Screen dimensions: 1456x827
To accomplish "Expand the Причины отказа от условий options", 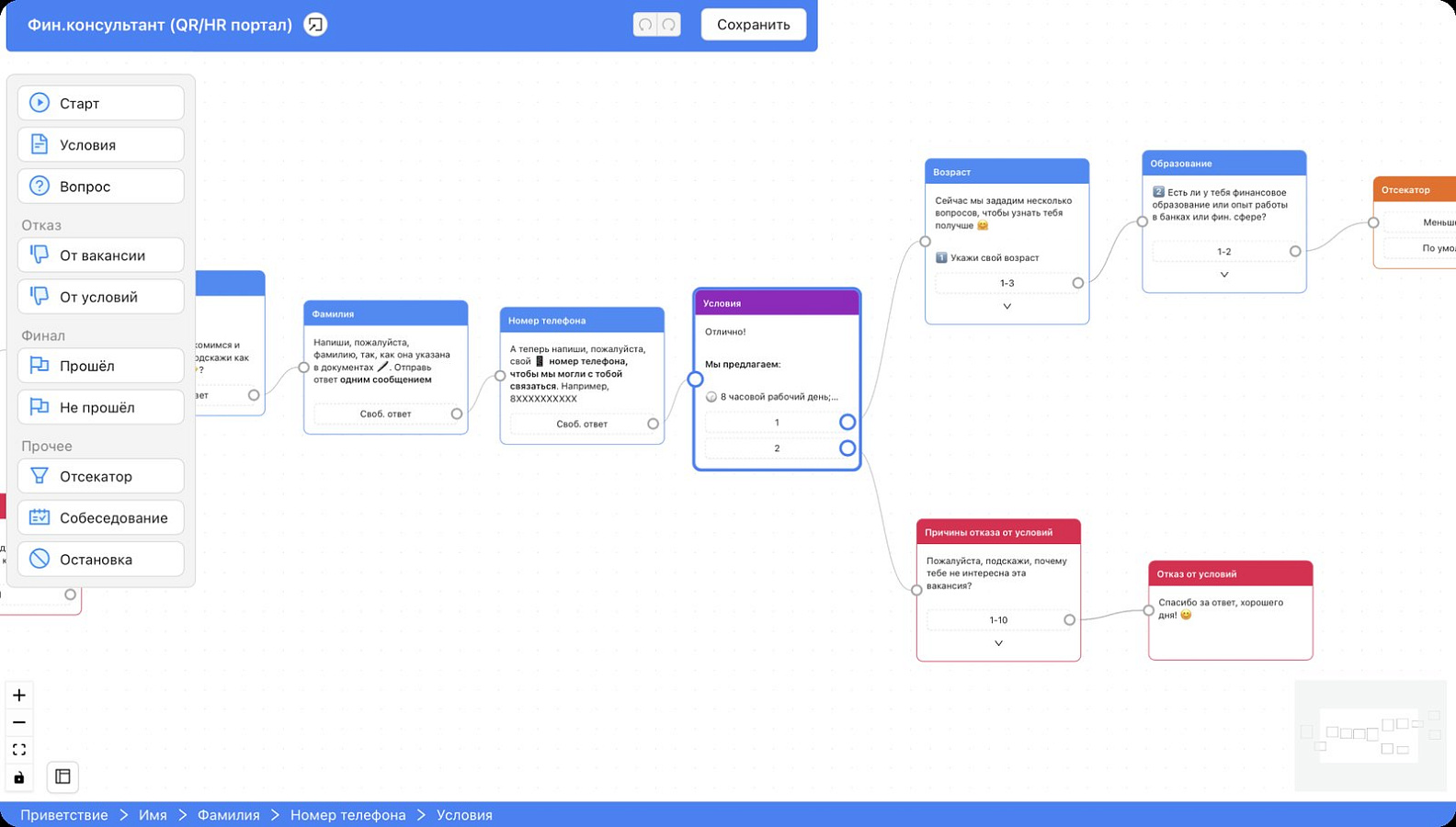I will (x=998, y=643).
